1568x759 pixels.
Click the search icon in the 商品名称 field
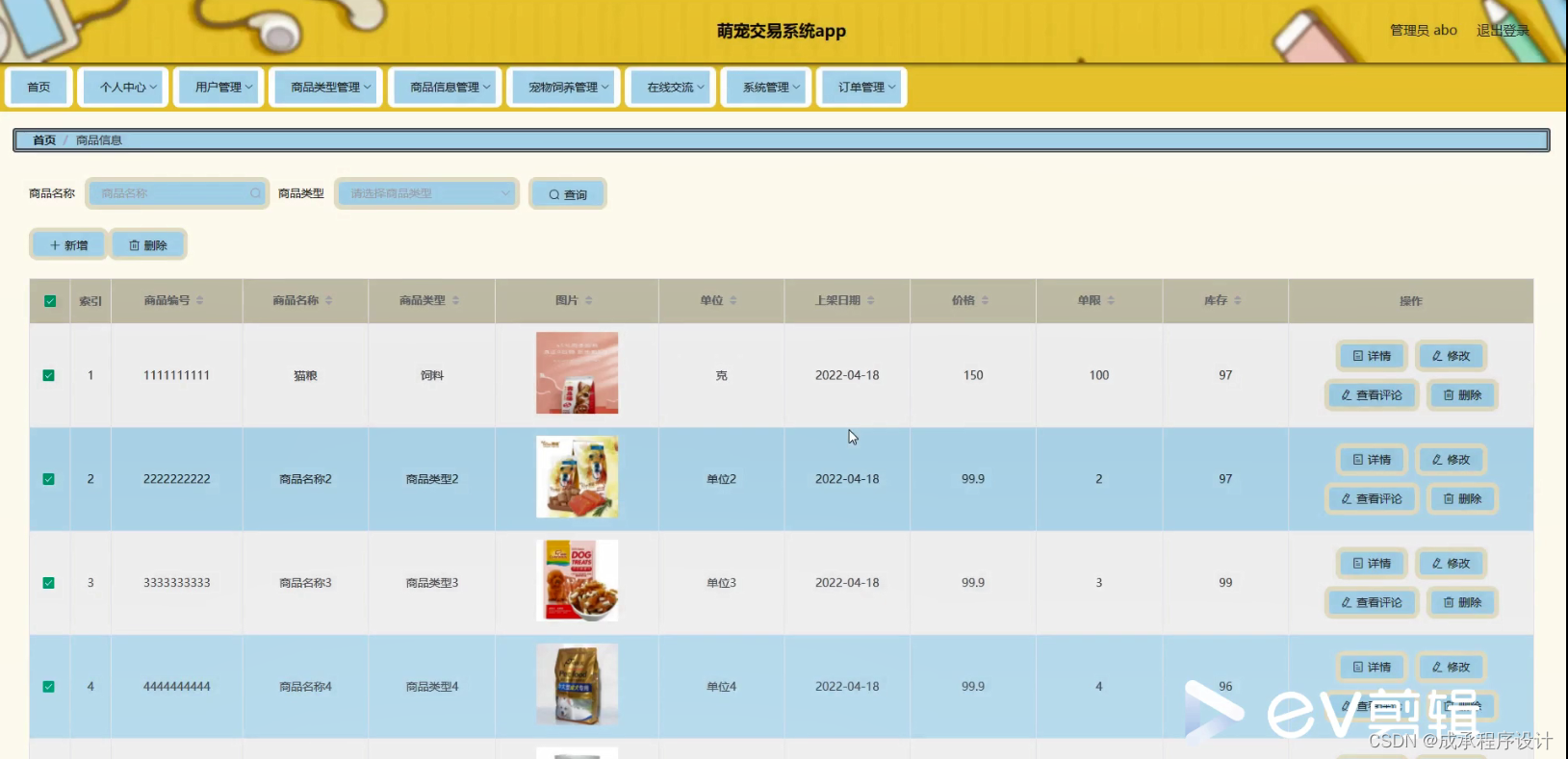(255, 193)
